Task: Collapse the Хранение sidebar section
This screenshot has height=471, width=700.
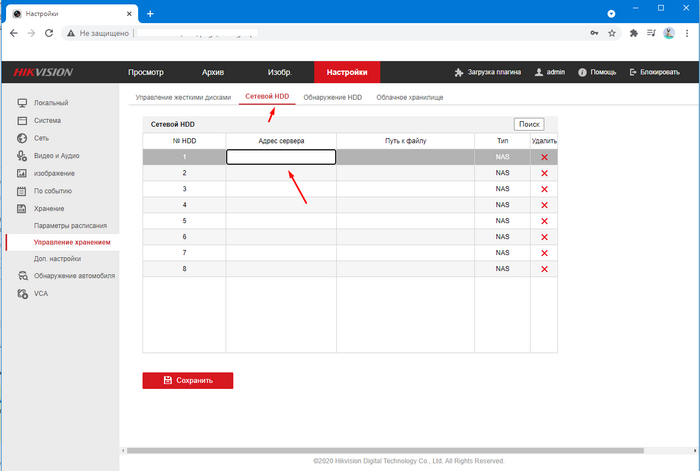Action: point(41,208)
